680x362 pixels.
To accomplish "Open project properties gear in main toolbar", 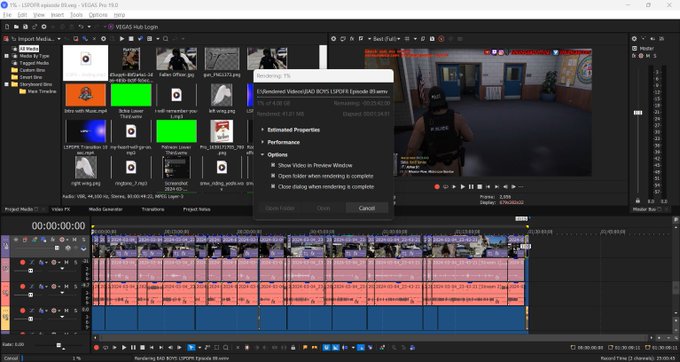I will 44,27.
